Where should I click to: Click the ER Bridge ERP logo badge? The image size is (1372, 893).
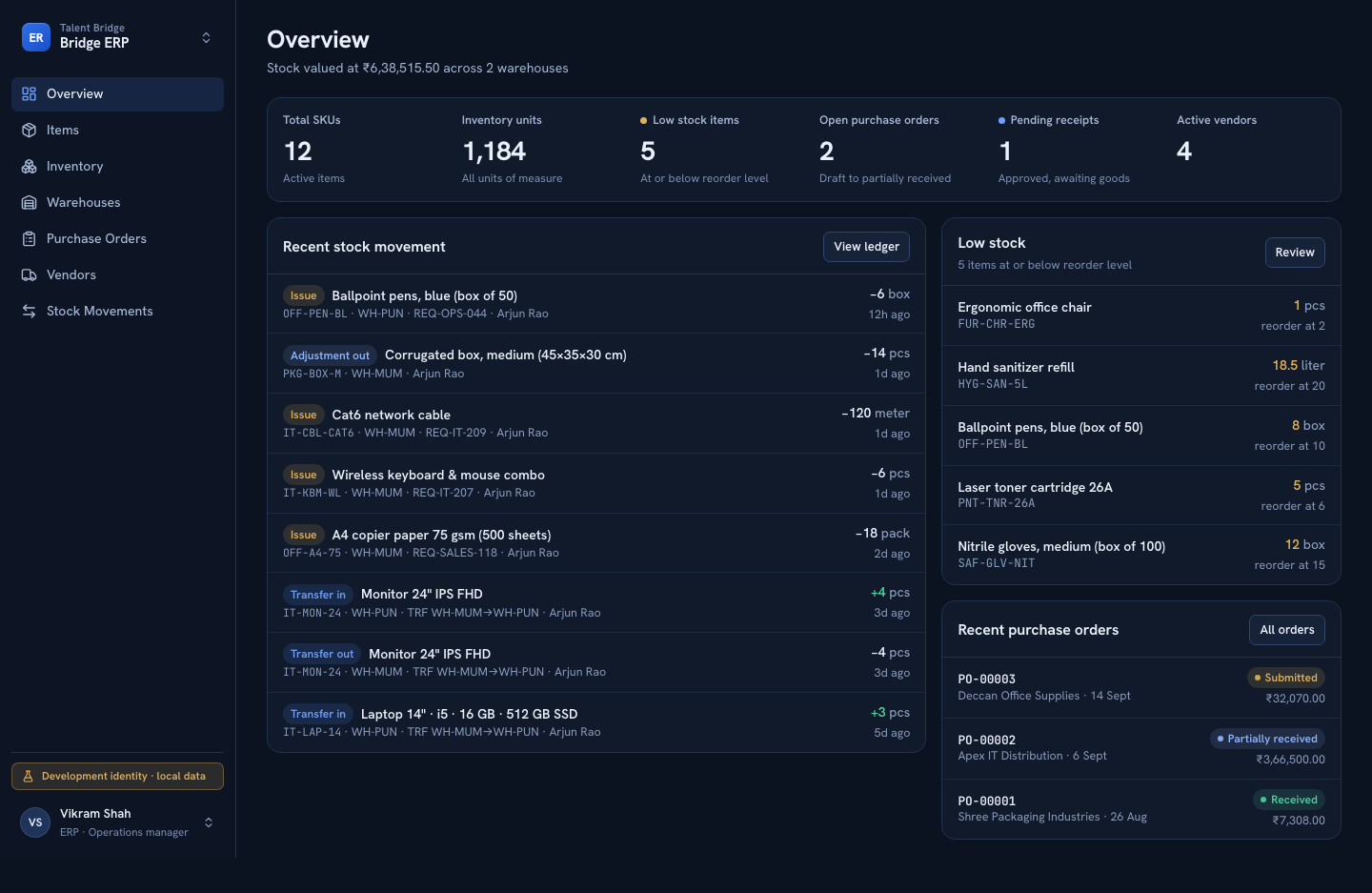click(36, 37)
